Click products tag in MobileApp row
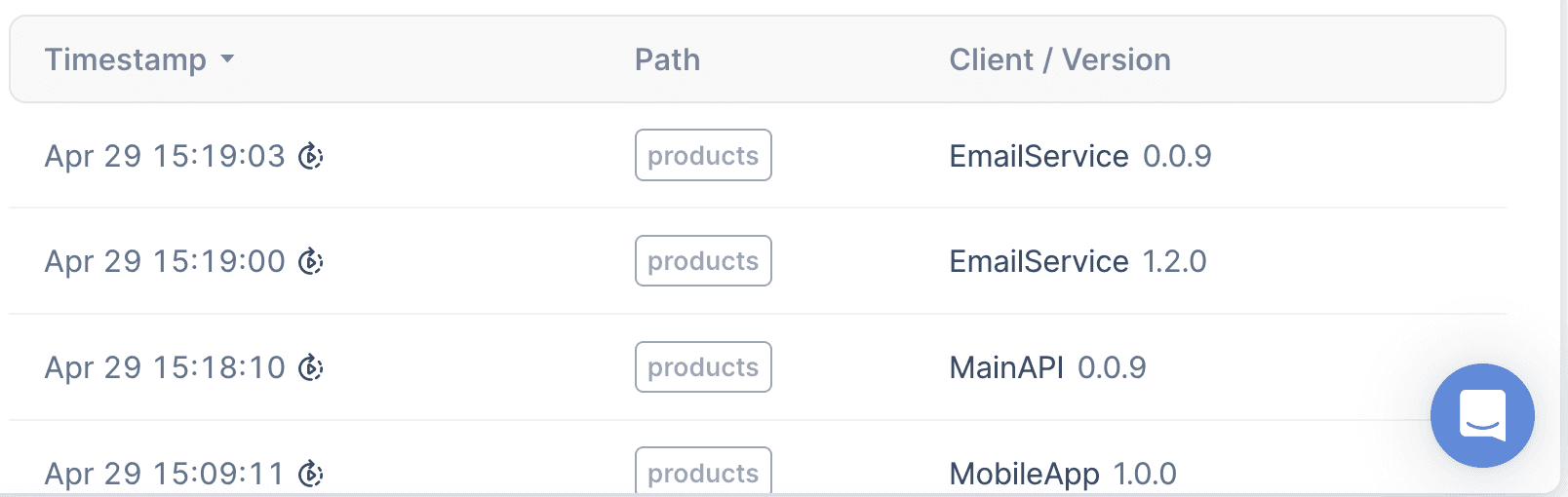This screenshot has height=497, width=1568. [703, 473]
